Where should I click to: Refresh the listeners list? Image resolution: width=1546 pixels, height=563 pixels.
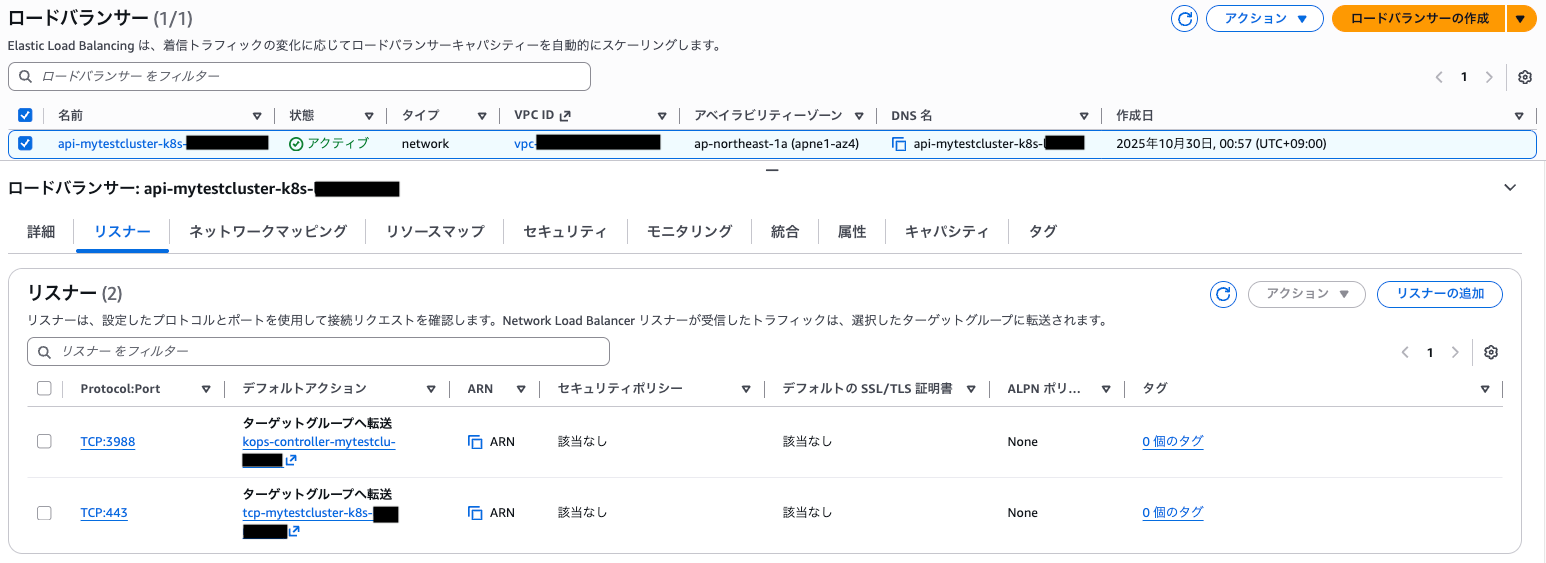1223,294
